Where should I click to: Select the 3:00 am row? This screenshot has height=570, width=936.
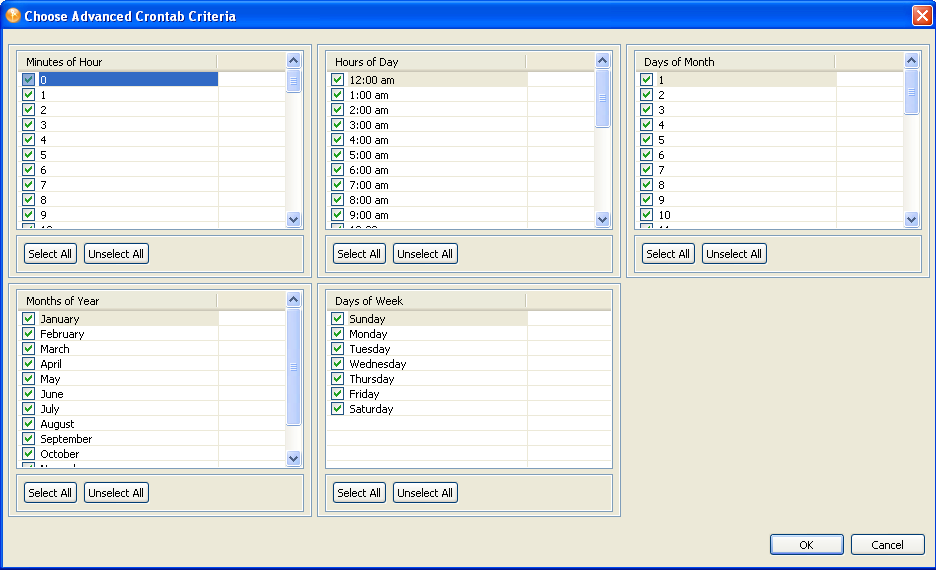click(461, 125)
